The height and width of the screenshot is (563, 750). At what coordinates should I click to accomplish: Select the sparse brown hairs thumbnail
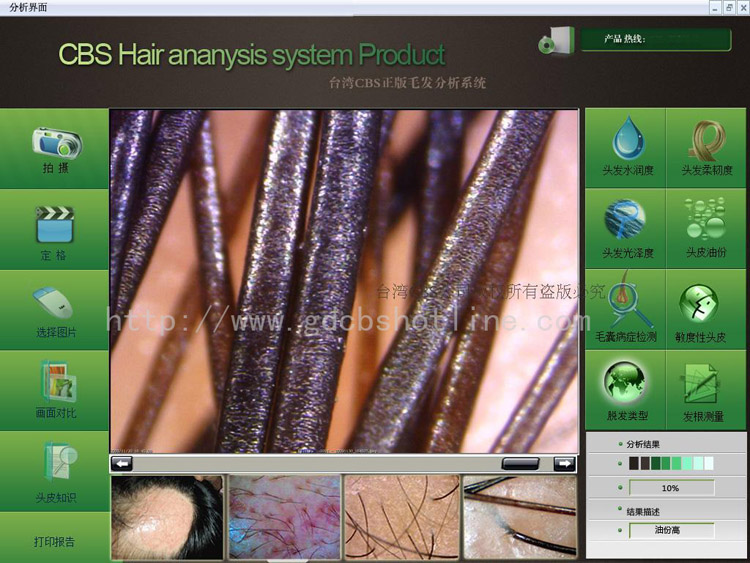point(402,517)
